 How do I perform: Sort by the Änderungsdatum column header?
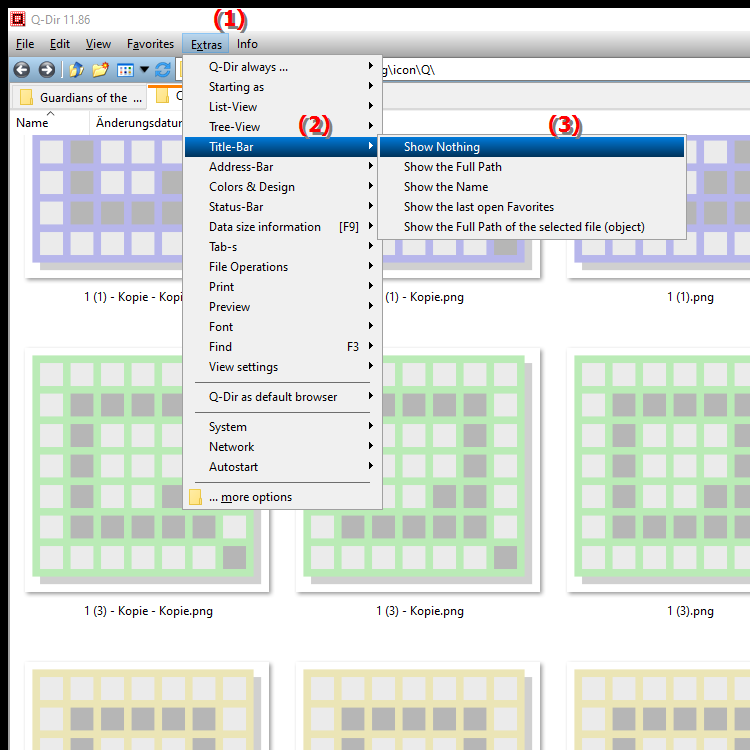pos(137,123)
